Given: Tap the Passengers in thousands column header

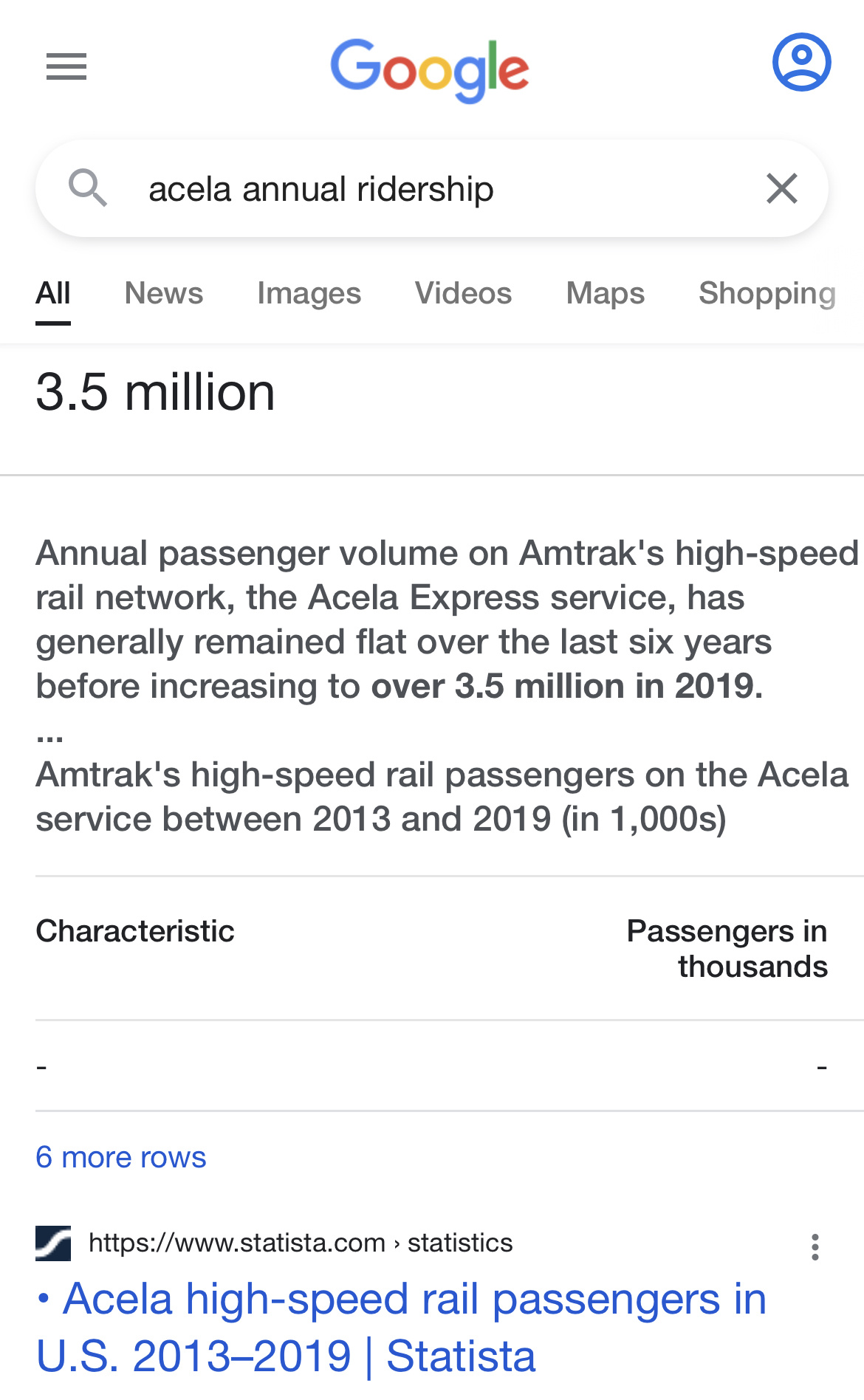Looking at the screenshot, I should tap(727, 949).
